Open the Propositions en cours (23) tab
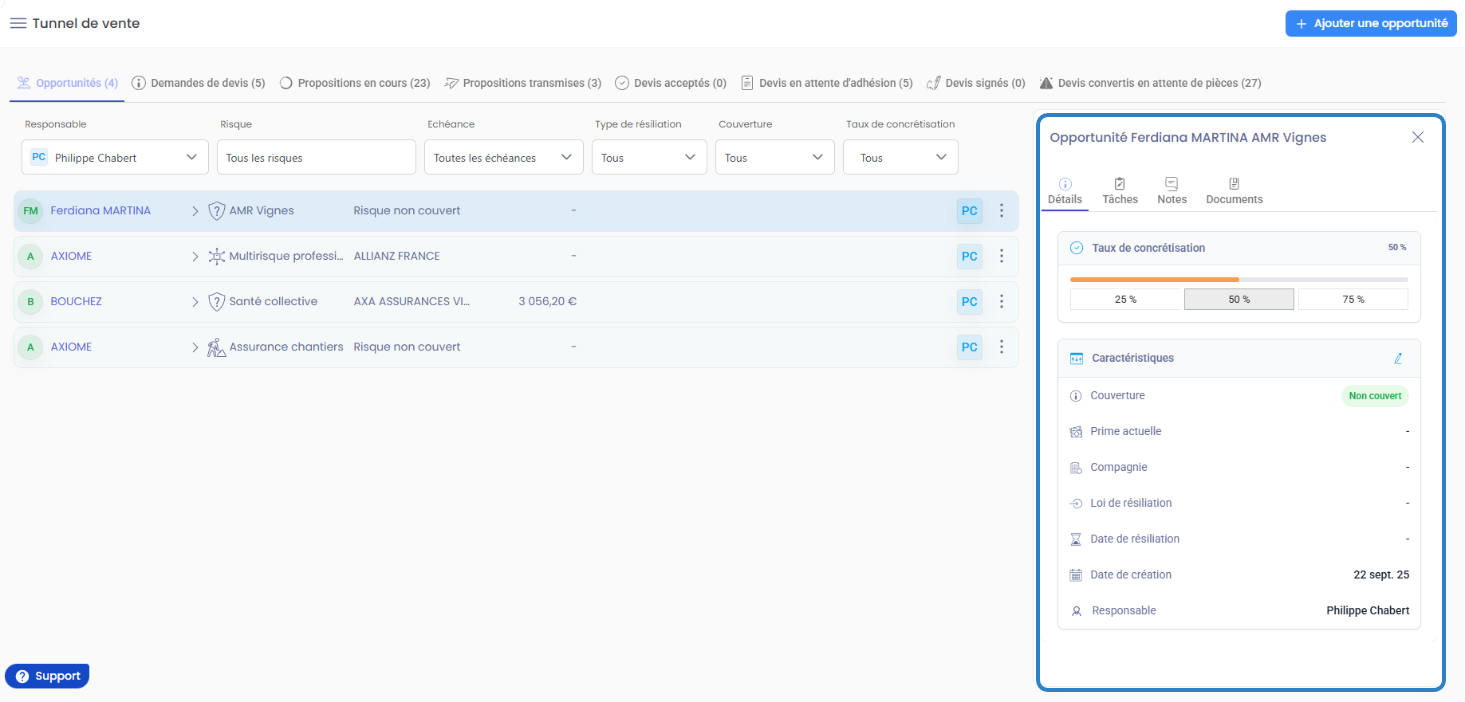 (x=354, y=83)
